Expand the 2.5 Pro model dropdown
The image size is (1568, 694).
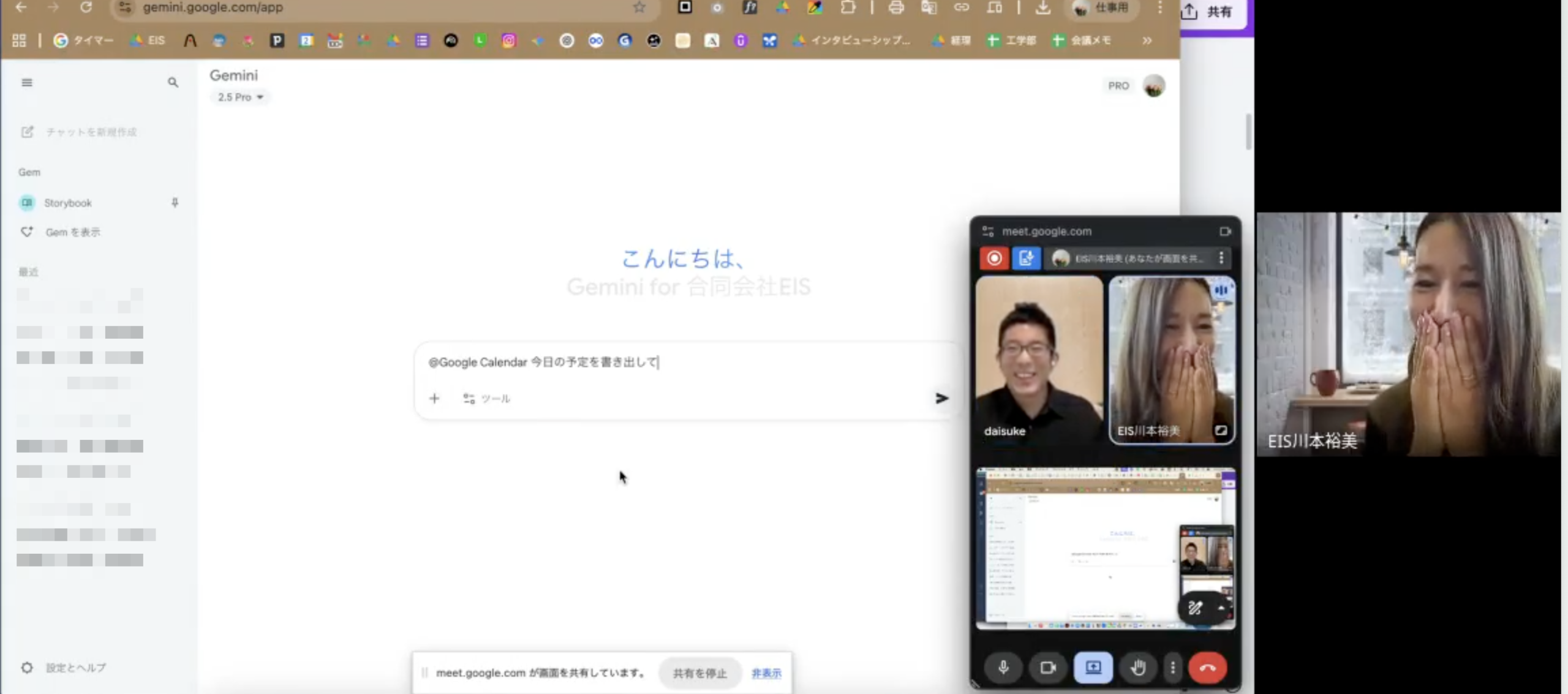[240, 97]
